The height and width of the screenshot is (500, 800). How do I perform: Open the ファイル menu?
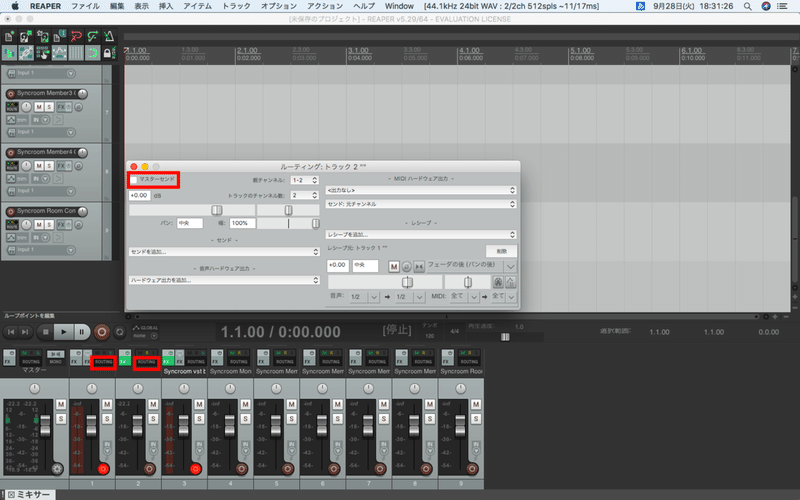[85, 6]
